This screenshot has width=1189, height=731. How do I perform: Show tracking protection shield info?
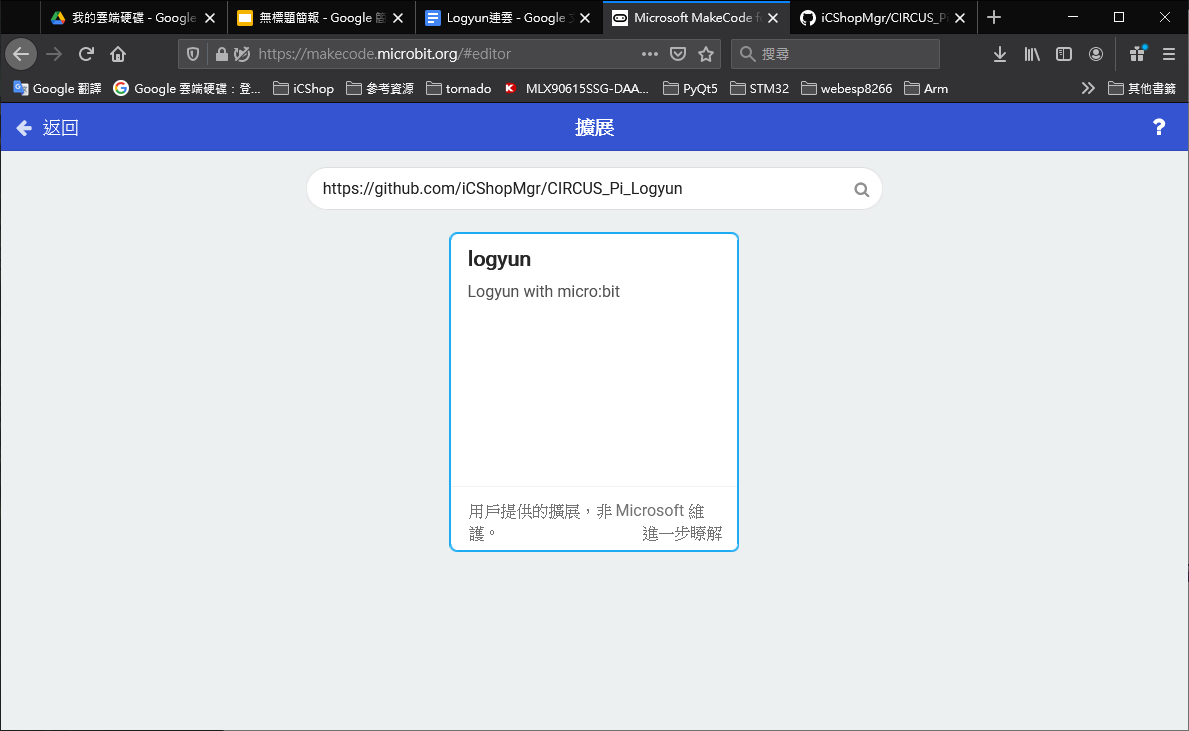click(x=193, y=54)
